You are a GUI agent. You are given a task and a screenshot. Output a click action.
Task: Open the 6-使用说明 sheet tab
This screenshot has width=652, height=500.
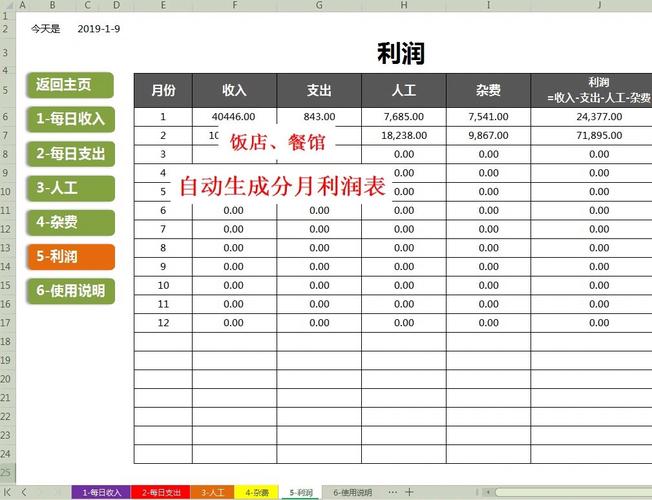(352, 492)
